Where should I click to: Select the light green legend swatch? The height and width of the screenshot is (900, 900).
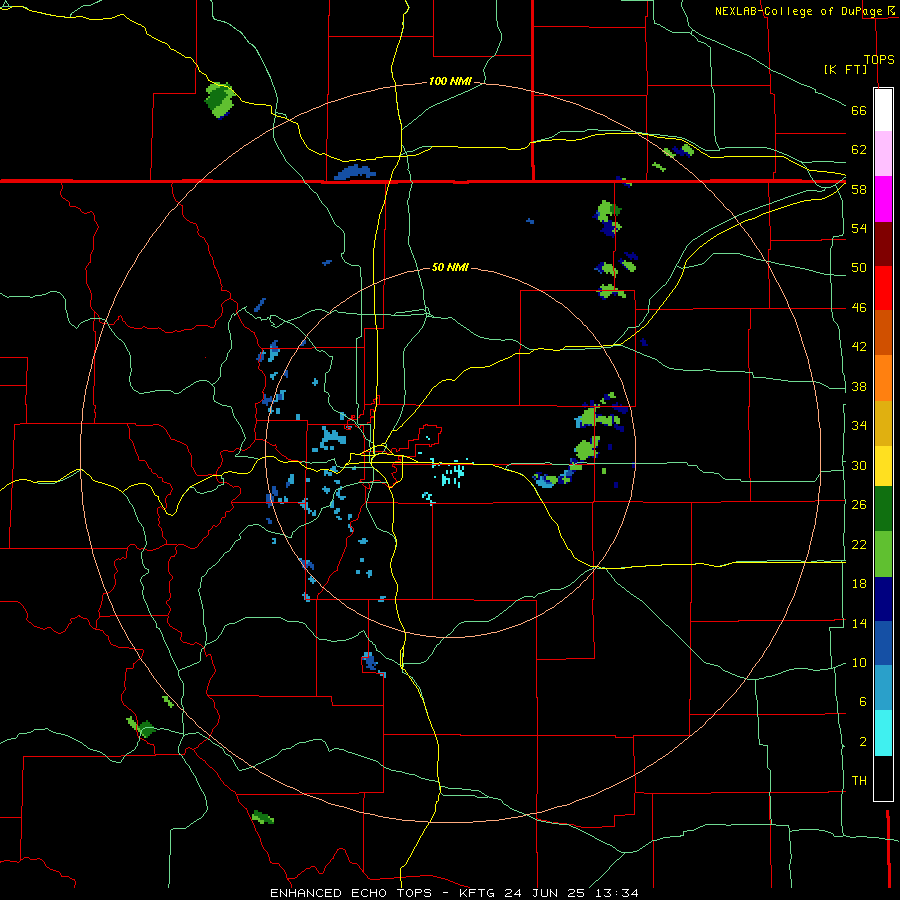[x=883, y=554]
